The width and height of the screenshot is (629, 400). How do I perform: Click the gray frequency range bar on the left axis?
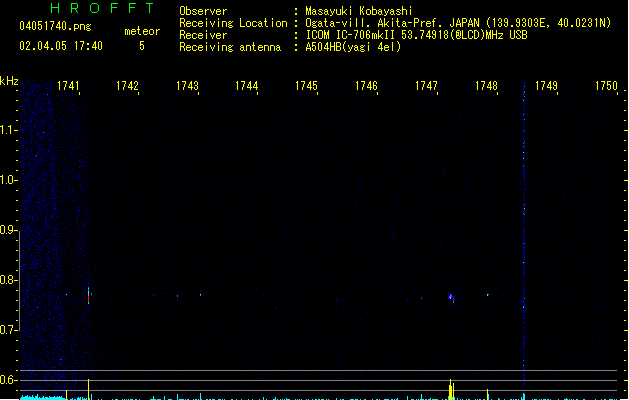pos(20,281)
